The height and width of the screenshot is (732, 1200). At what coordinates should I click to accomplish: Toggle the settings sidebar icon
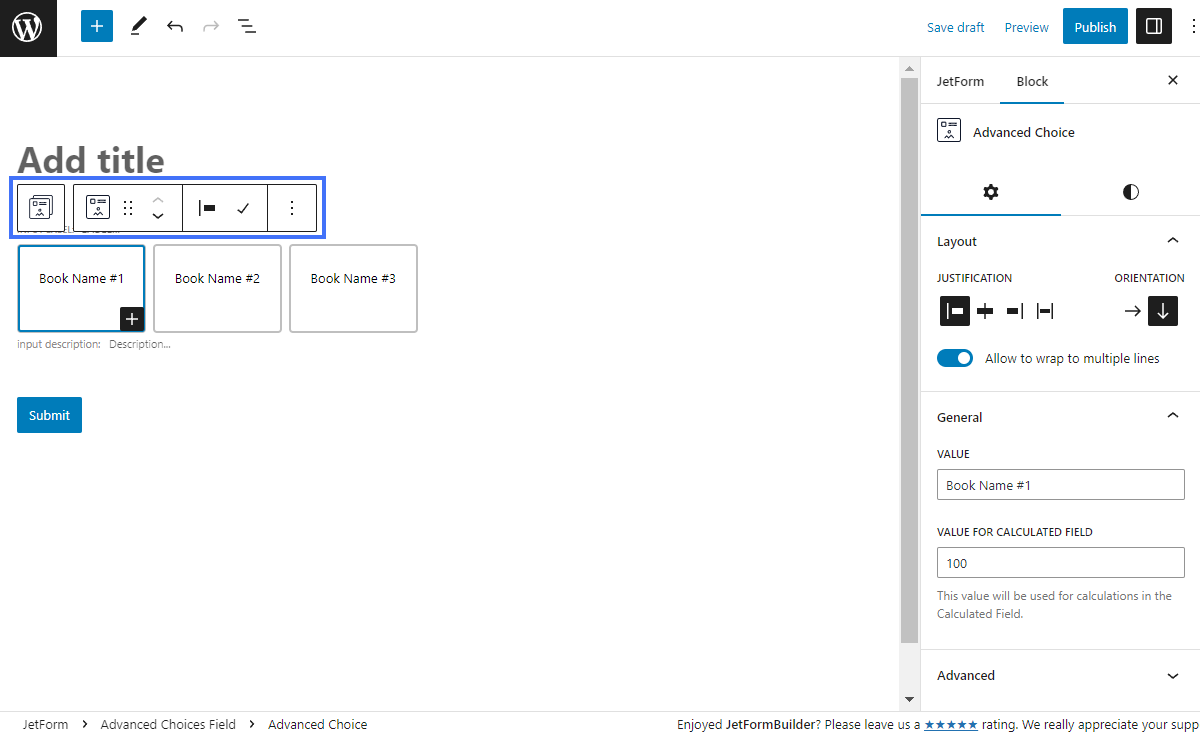click(x=1154, y=27)
